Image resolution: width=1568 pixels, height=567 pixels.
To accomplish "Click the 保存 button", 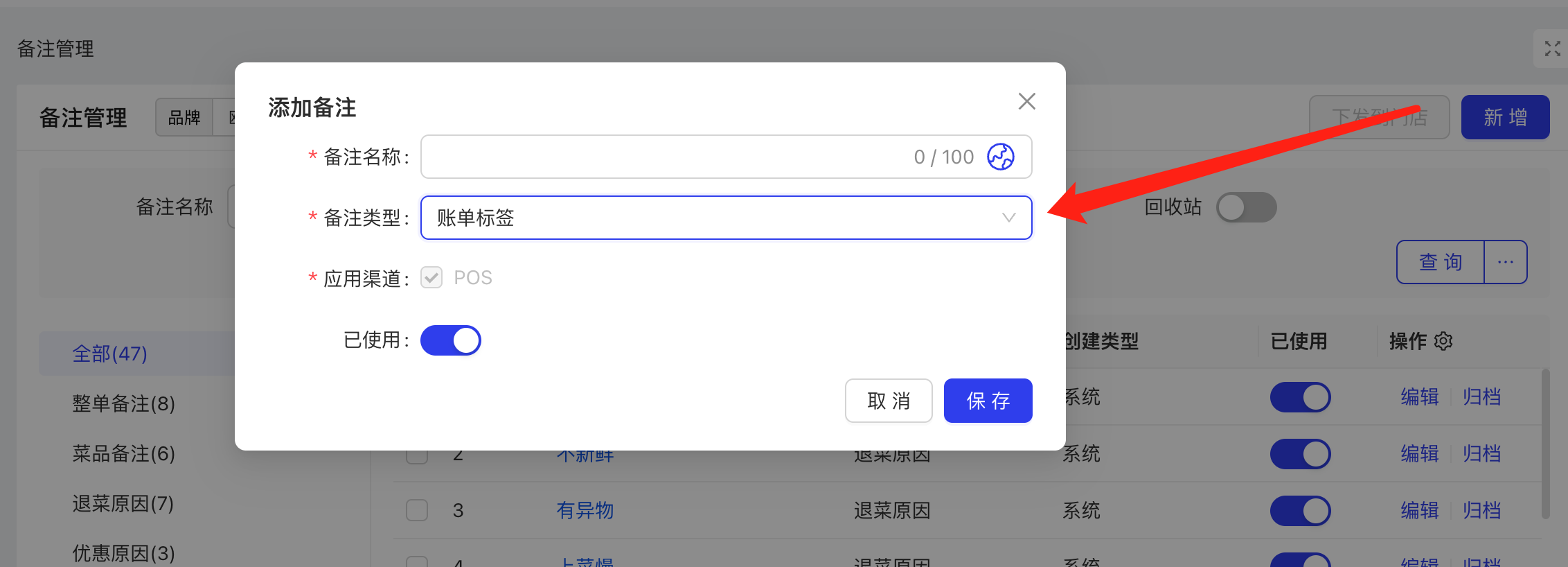I will point(988,401).
